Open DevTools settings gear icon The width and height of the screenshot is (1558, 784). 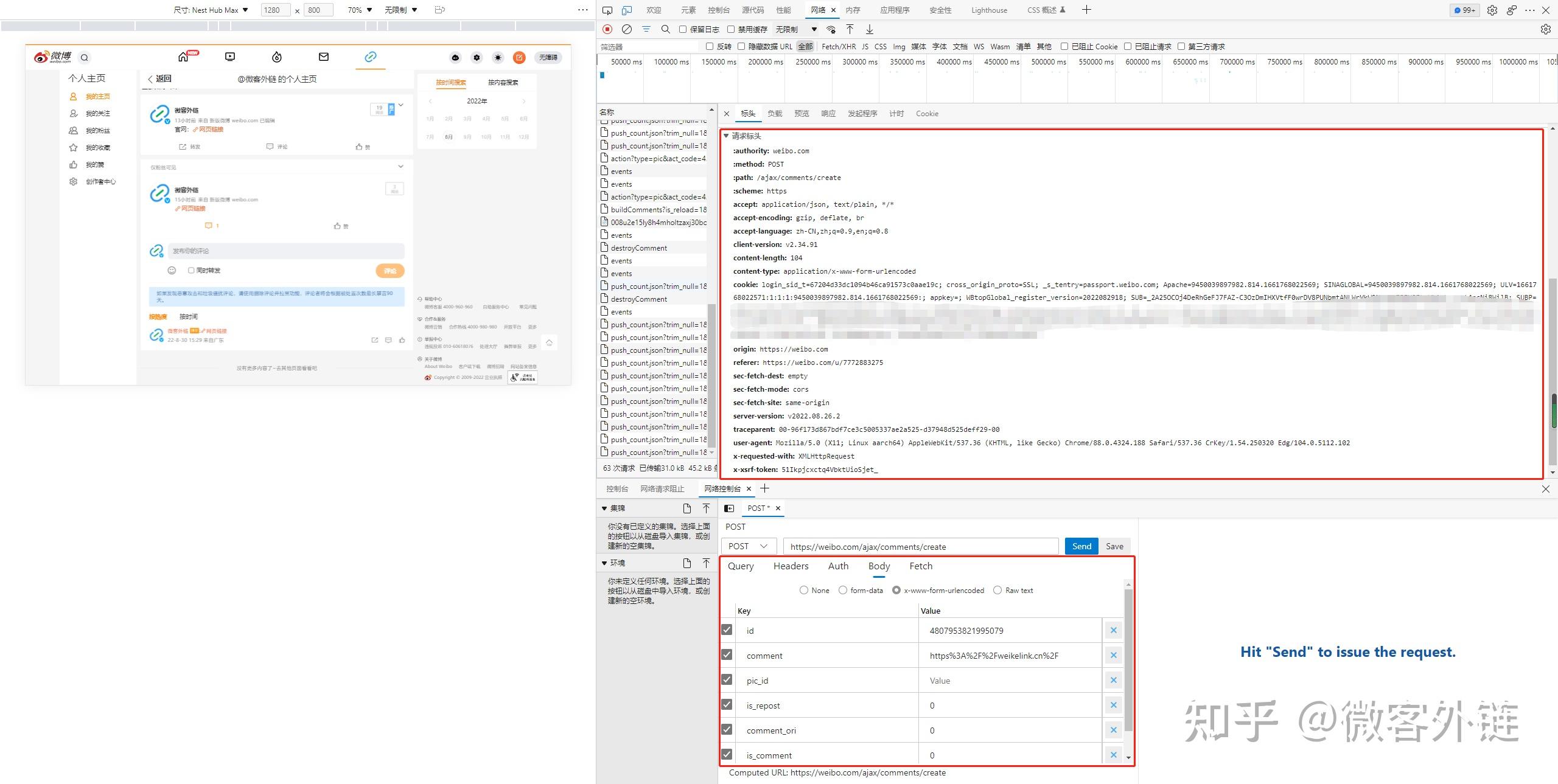(x=1492, y=10)
